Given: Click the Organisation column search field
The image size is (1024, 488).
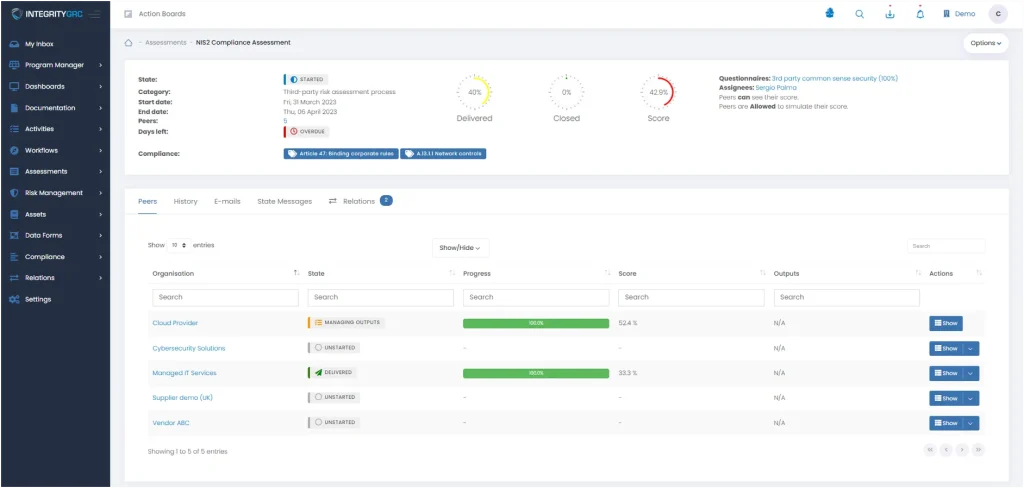Looking at the screenshot, I should [x=225, y=297].
